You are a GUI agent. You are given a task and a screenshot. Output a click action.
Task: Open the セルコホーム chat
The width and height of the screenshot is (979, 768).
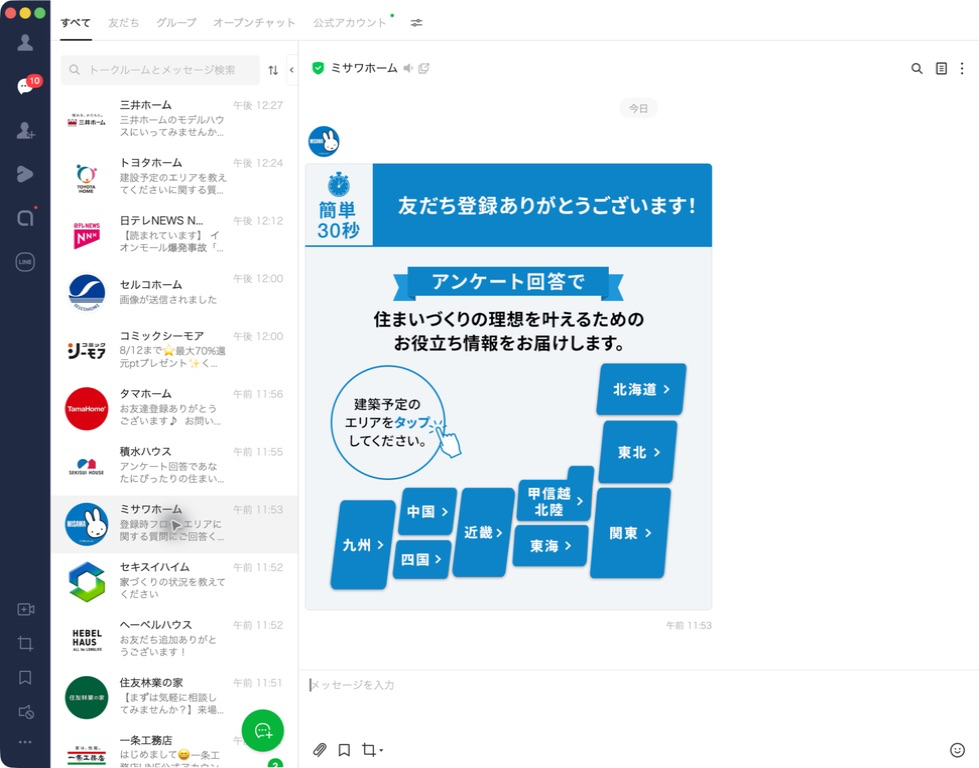pyautogui.click(x=174, y=292)
